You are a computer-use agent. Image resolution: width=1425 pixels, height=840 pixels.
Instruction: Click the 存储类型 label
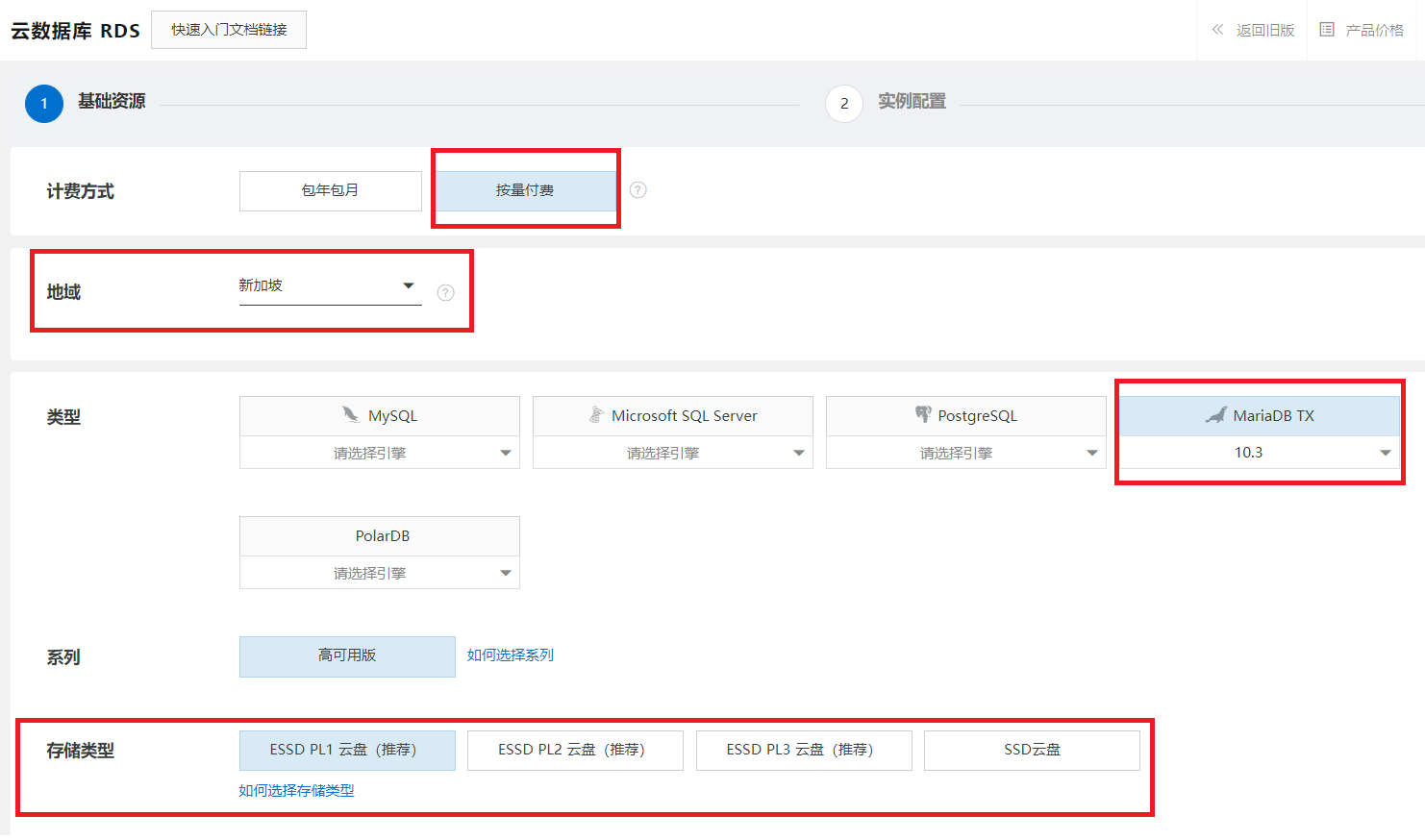81,751
